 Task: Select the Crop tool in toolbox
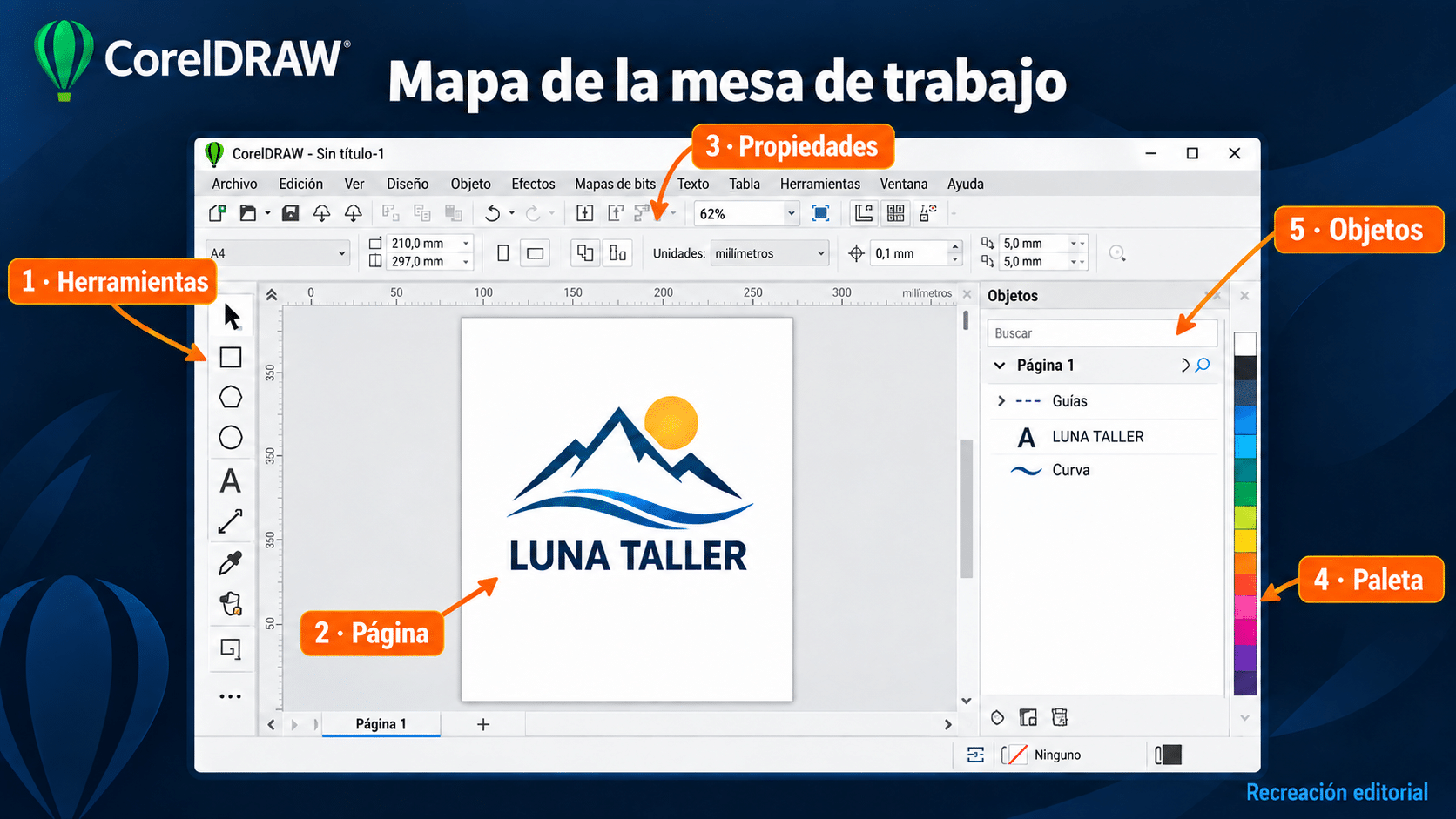click(x=231, y=648)
